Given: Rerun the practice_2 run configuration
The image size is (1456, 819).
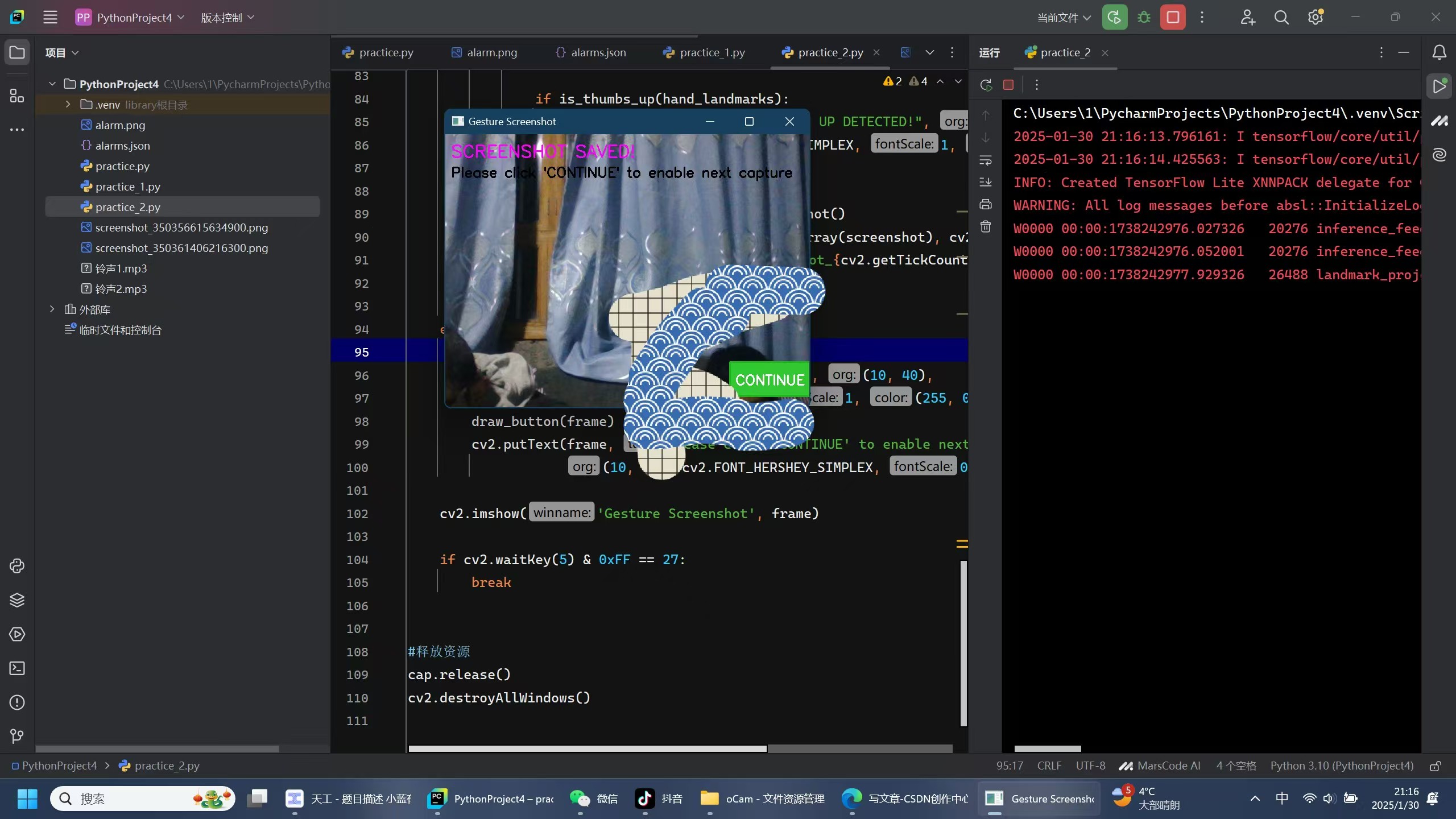Looking at the screenshot, I should pyautogui.click(x=986, y=84).
